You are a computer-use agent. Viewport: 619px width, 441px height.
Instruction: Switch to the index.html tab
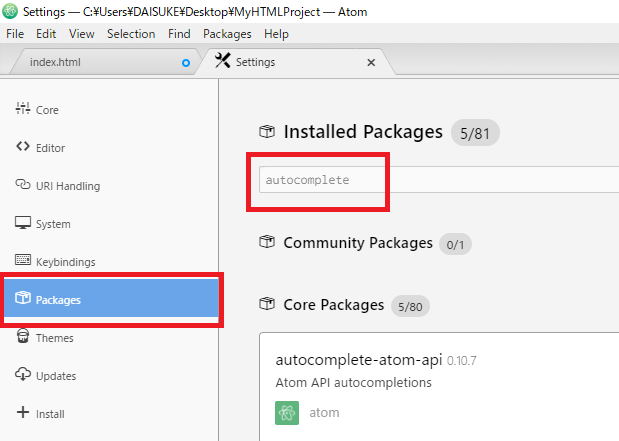click(x=105, y=62)
